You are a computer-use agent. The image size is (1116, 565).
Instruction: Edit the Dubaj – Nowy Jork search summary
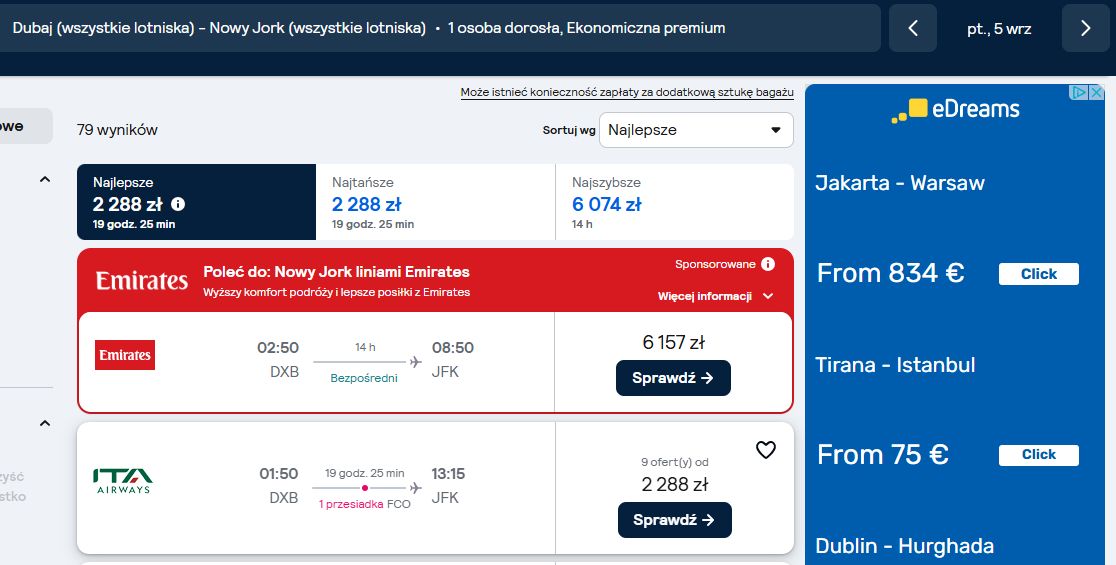point(440,28)
